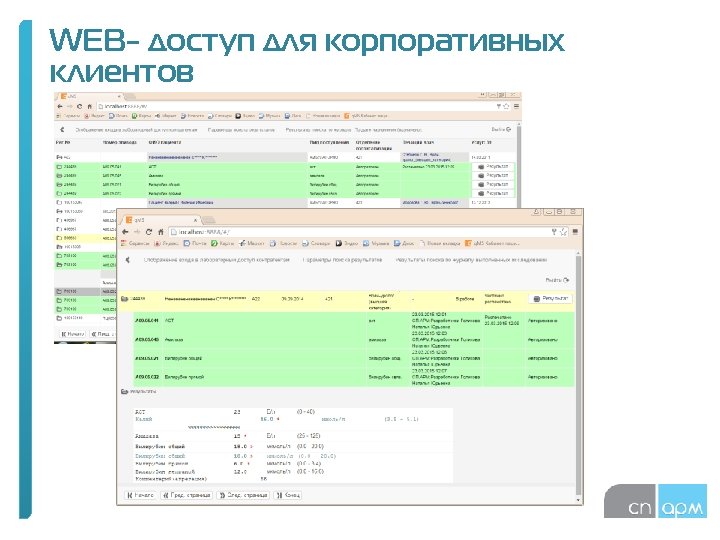The height and width of the screenshot is (540, 720).
Task: Click the Пред. страница pagination button
Action: click(x=187, y=495)
